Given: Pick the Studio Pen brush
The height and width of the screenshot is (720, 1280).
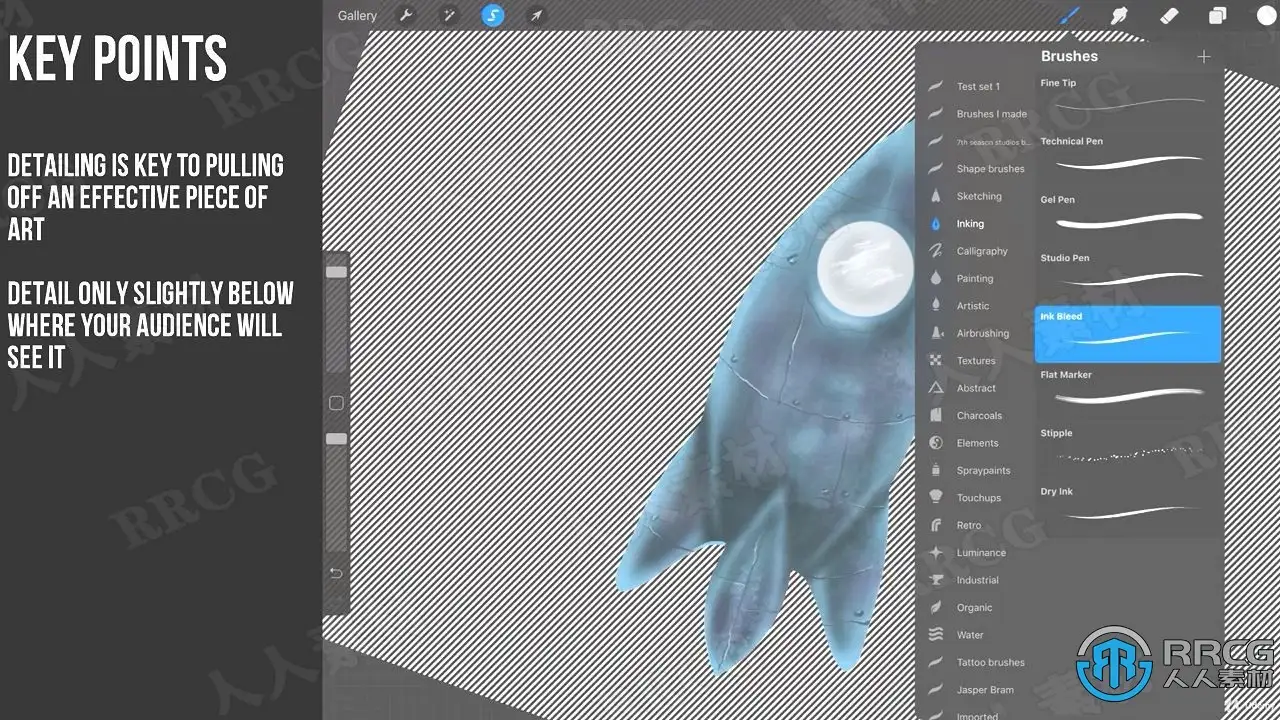Looking at the screenshot, I should point(1128,276).
